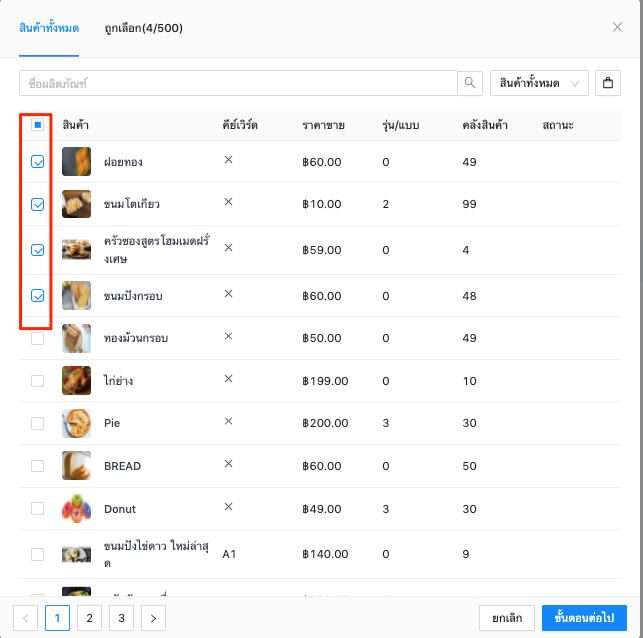Click the ขนมโตเกียว product name
Screen dimensions: 643x638
132,204
